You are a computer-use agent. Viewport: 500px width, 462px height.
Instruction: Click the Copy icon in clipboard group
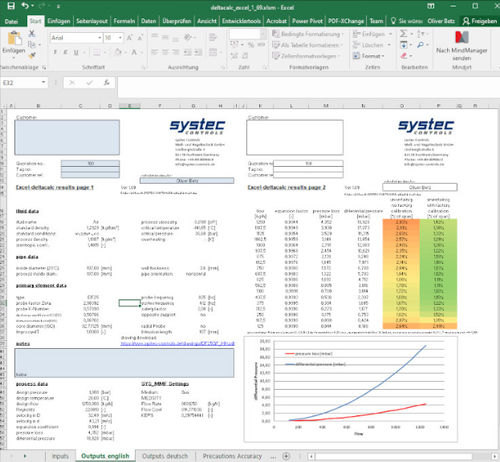coord(32,44)
